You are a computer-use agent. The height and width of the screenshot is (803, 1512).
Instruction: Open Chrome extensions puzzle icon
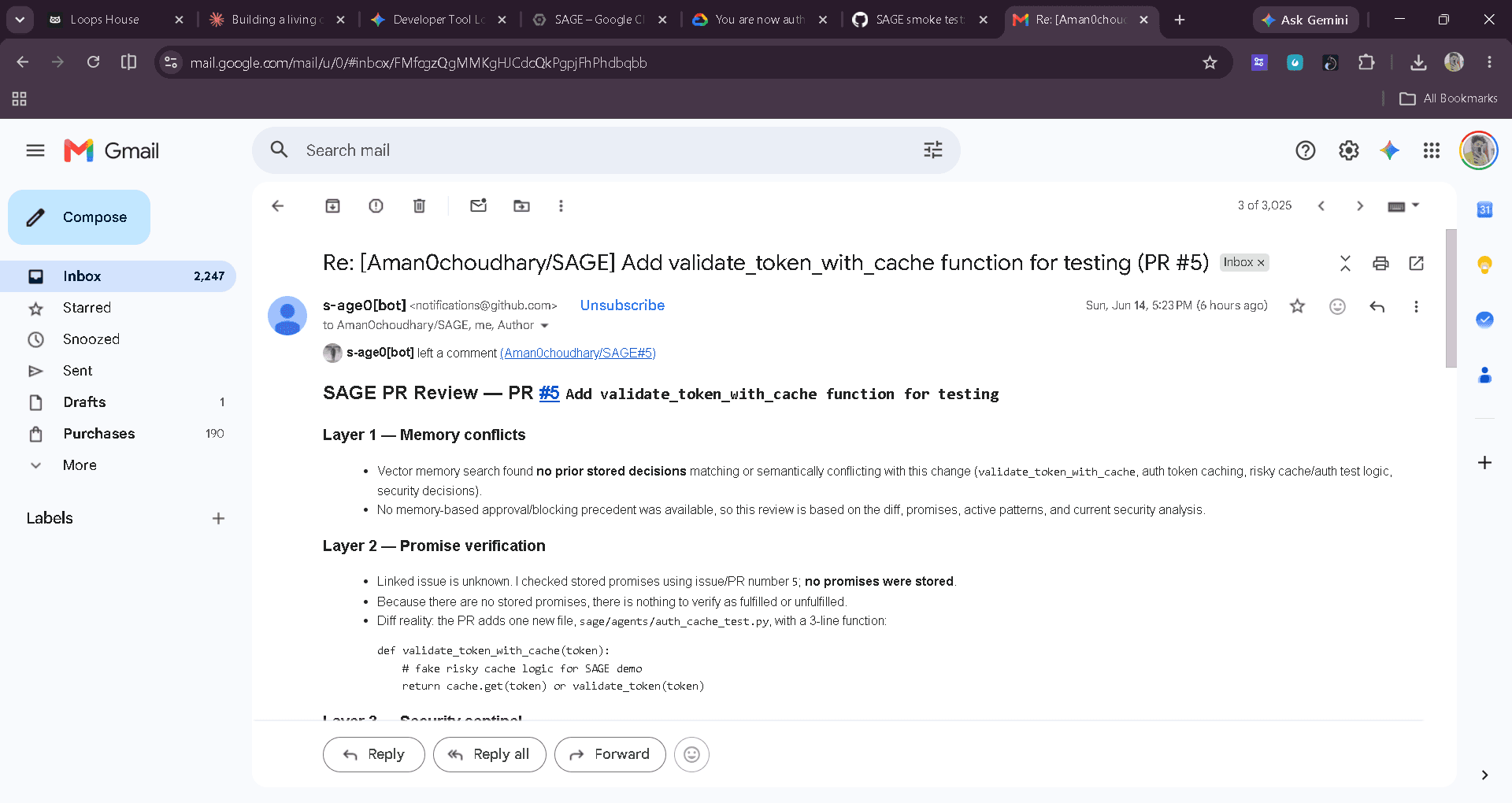click(x=1366, y=62)
